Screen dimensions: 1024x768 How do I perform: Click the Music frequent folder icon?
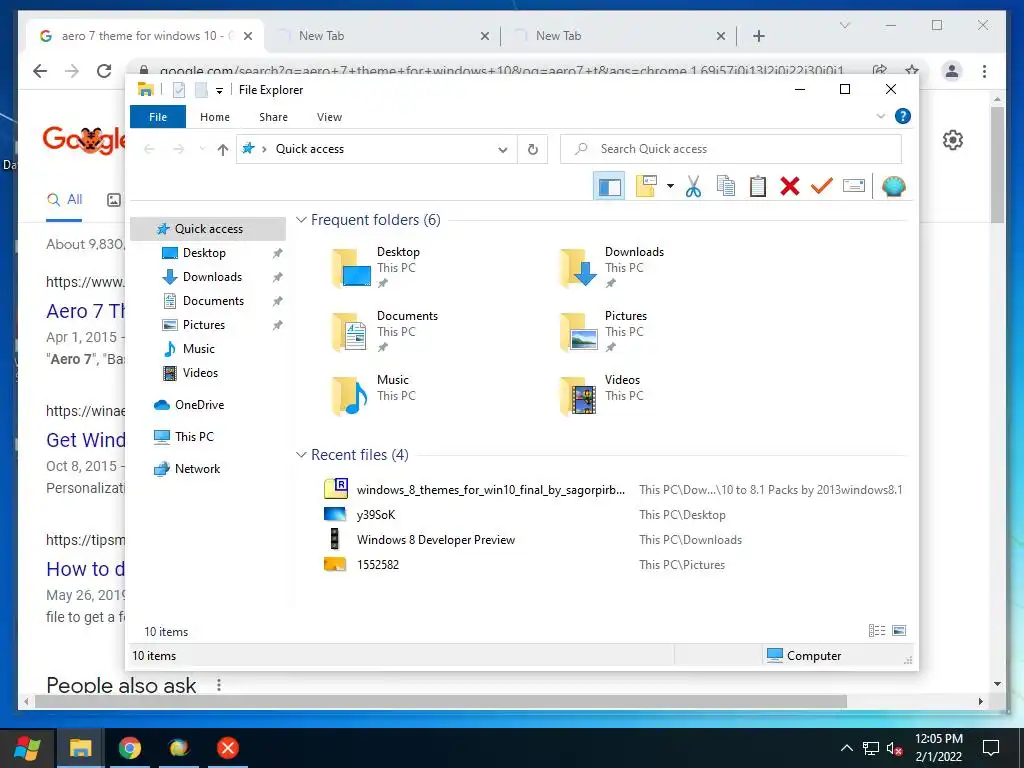tap(351, 396)
